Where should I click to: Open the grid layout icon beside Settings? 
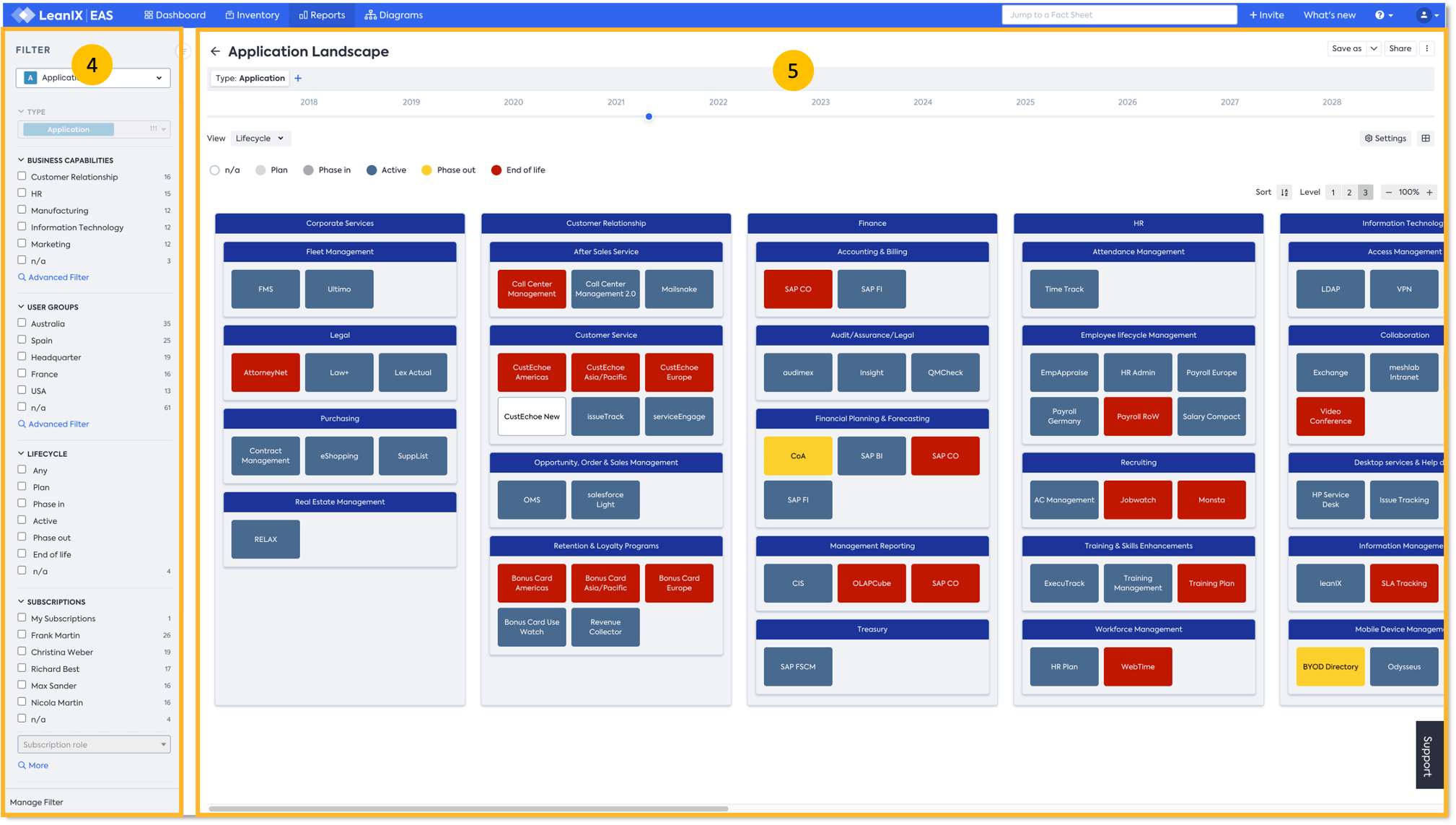click(x=1426, y=138)
